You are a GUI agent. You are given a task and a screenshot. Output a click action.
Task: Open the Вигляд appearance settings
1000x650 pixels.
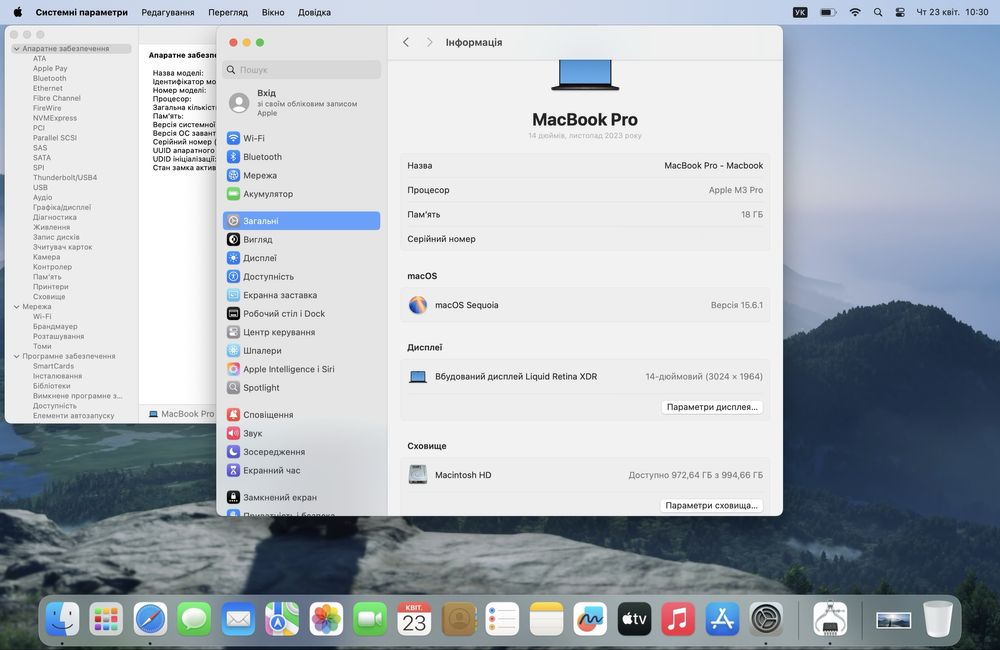[302, 239]
